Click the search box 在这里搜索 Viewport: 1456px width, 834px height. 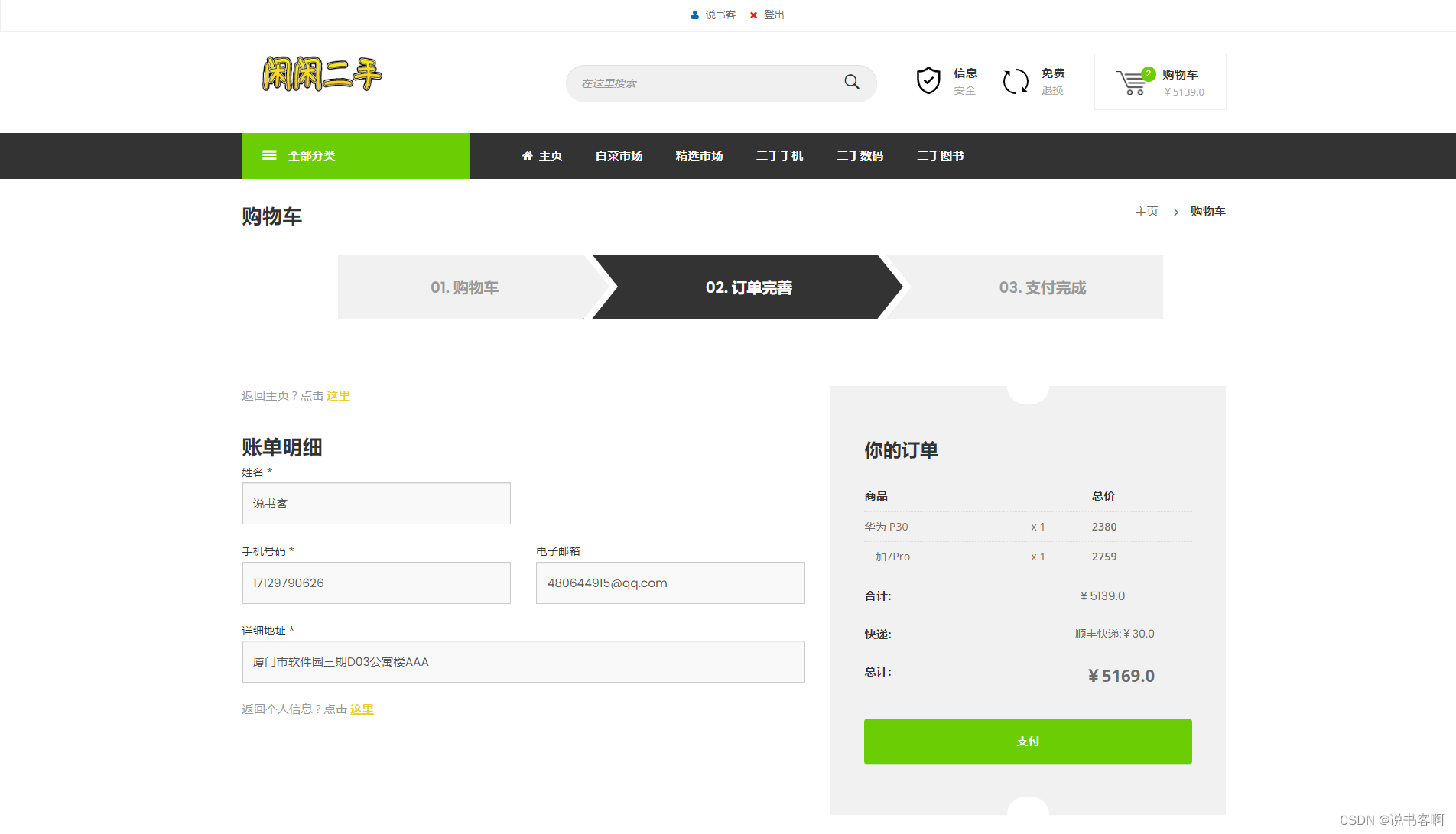pos(721,83)
